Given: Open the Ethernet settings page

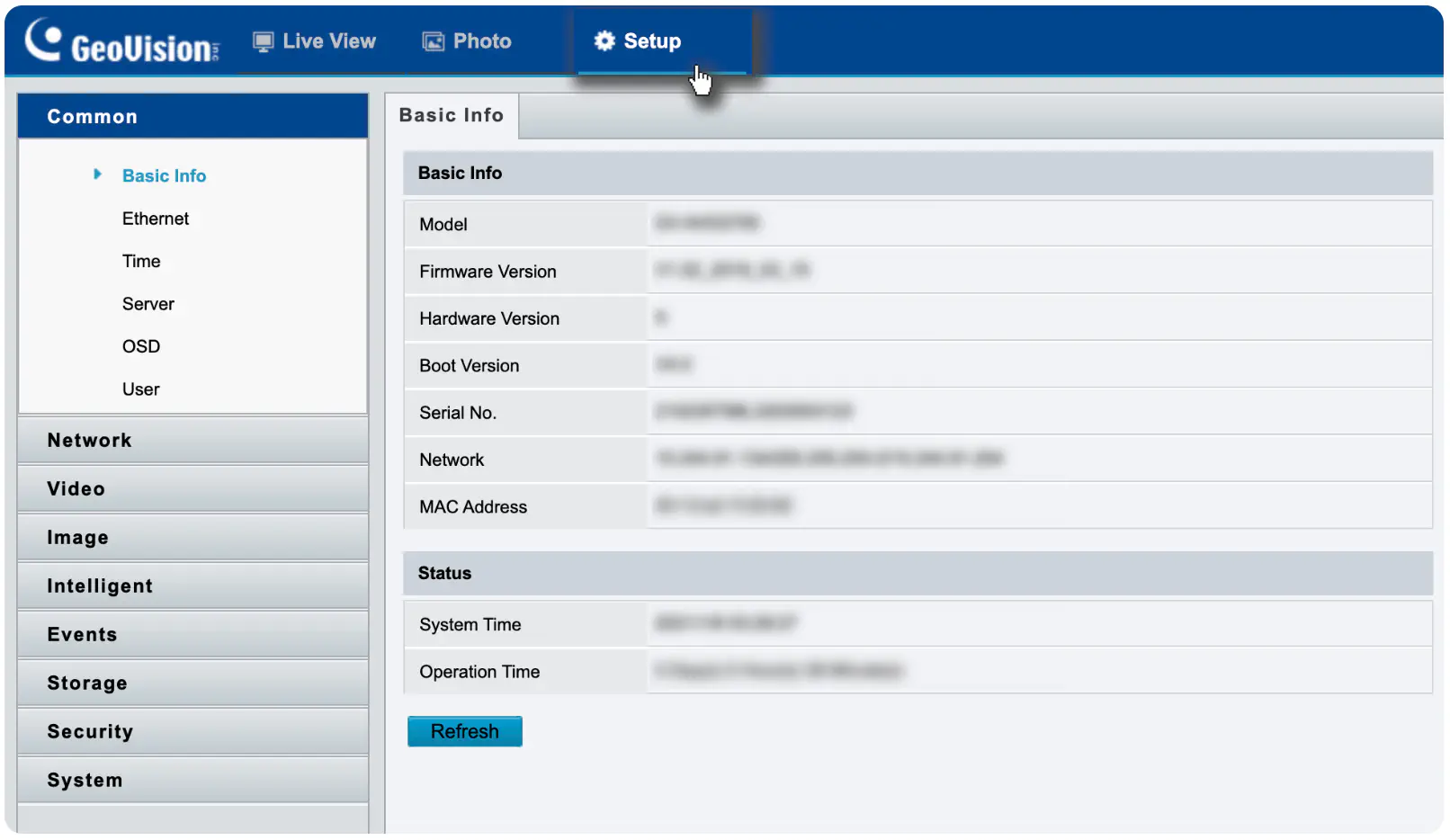Looking at the screenshot, I should coord(156,219).
